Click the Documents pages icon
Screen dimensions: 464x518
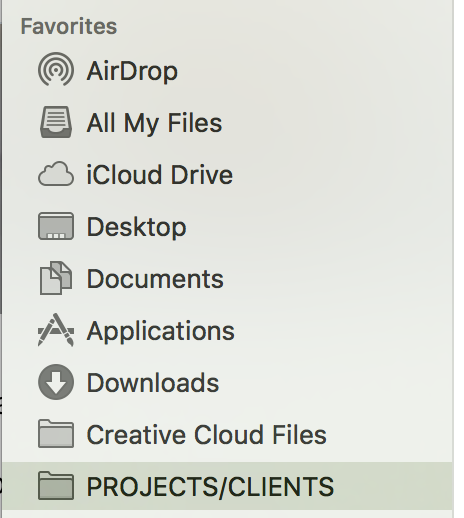click(56, 278)
